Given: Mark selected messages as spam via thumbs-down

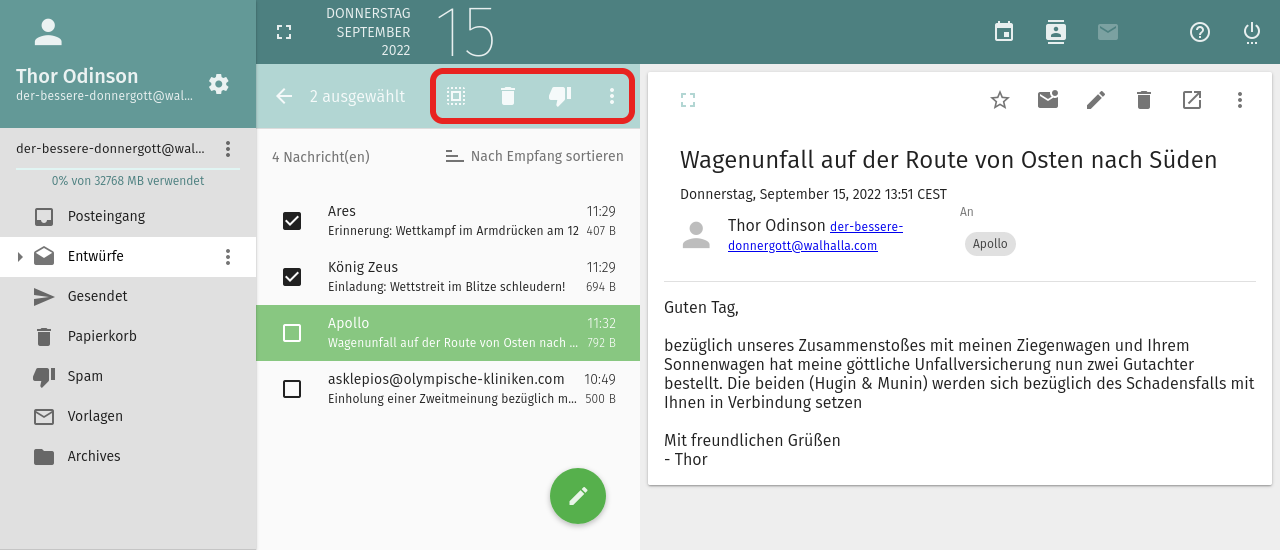Looking at the screenshot, I should (x=560, y=96).
